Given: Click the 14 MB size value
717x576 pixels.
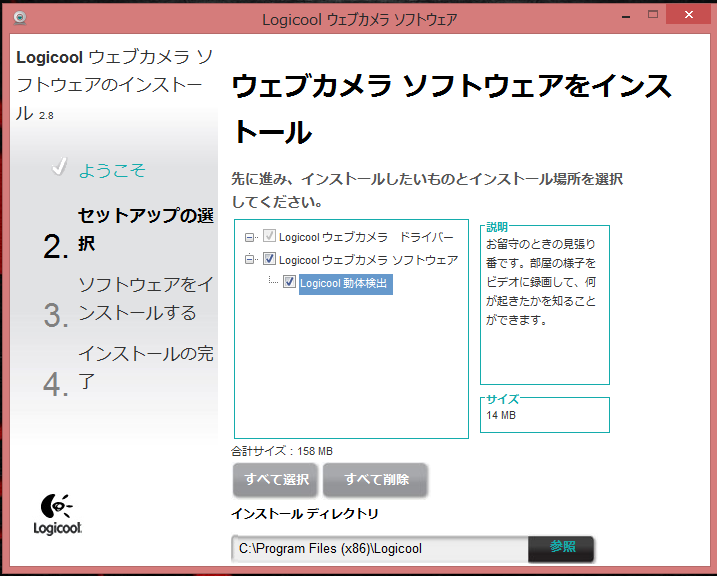Looking at the screenshot, I should point(501,416).
